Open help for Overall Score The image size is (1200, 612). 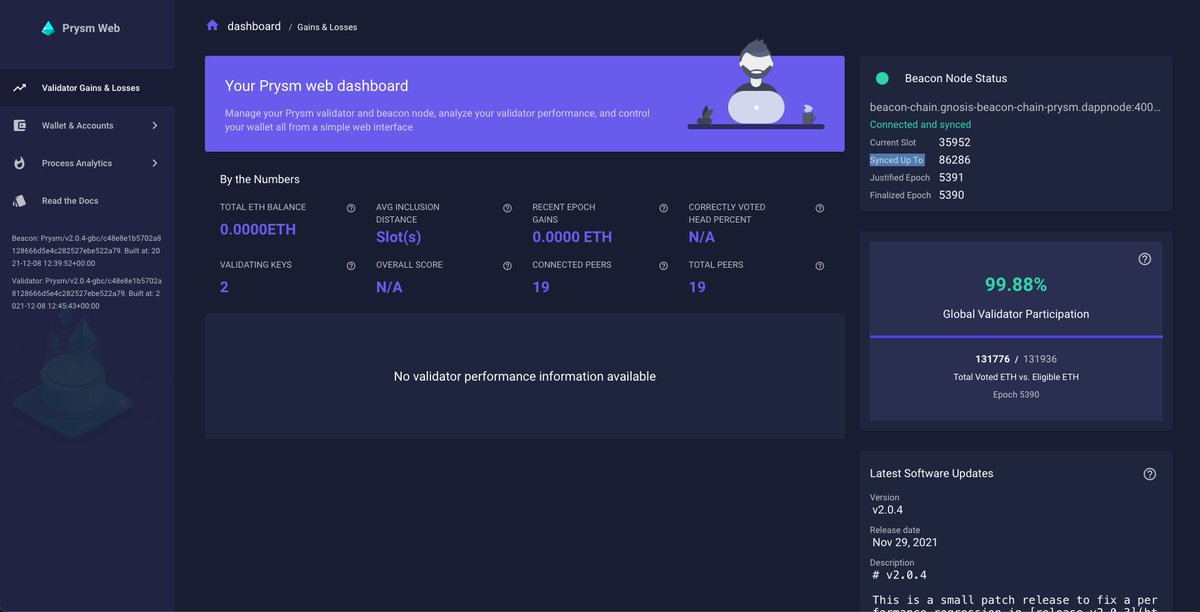pyautogui.click(x=507, y=266)
